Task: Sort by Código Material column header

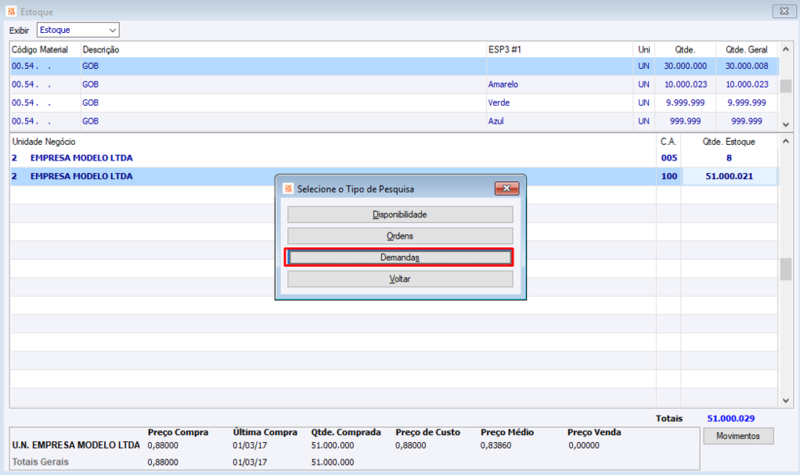Action: pyautogui.click(x=40, y=49)
